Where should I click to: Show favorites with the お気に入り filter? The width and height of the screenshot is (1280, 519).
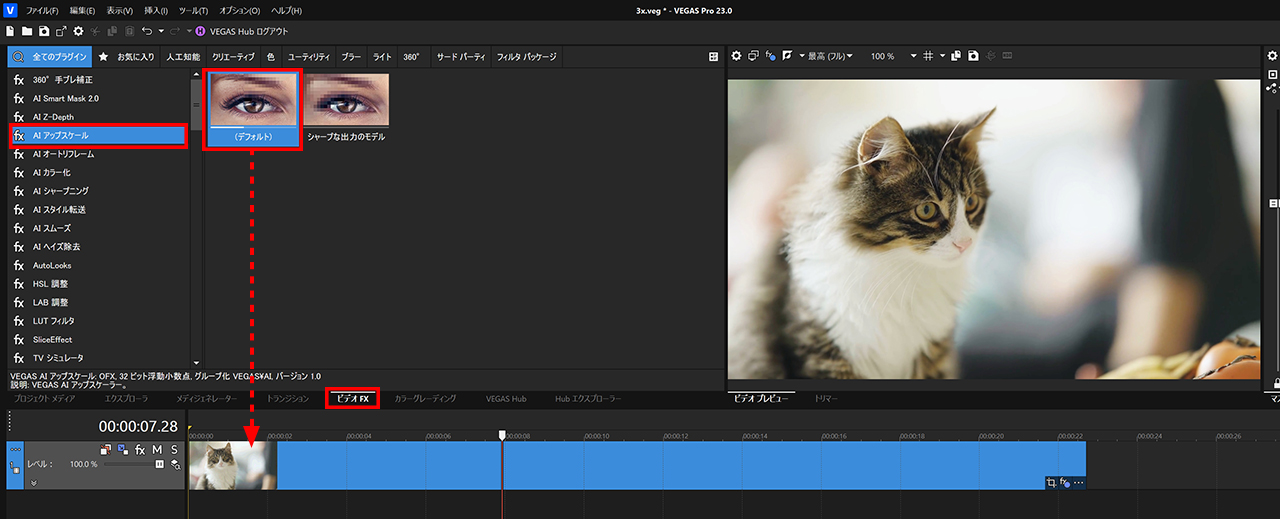128,57
